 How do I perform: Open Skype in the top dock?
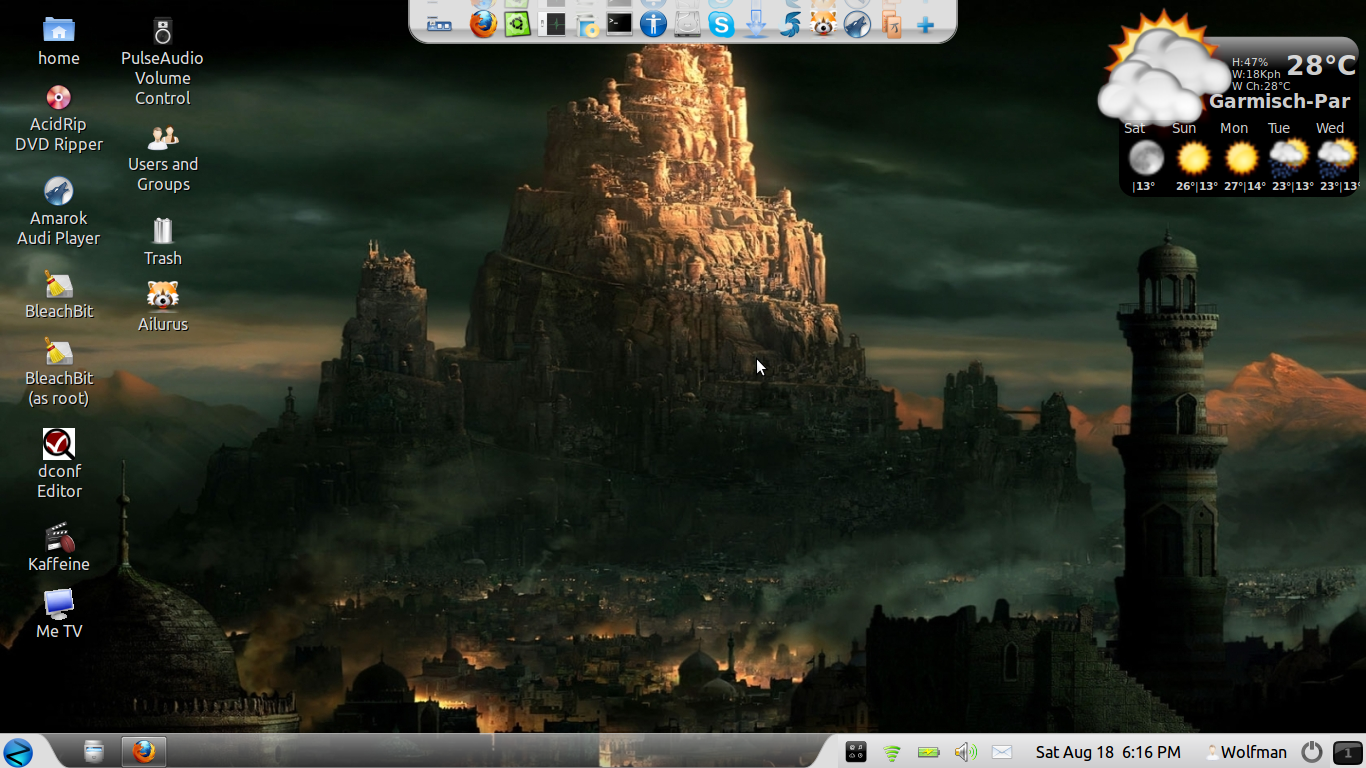click(x=721, y=25)
